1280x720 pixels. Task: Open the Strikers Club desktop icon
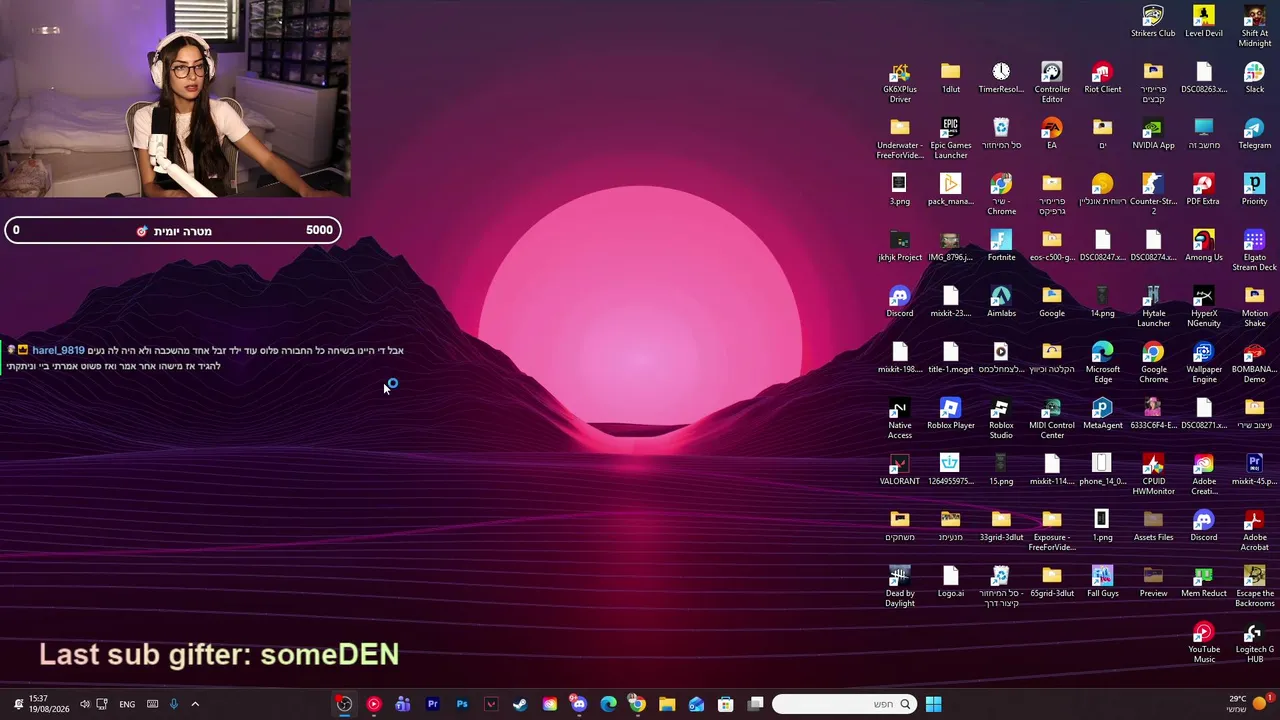[1153, 21]
